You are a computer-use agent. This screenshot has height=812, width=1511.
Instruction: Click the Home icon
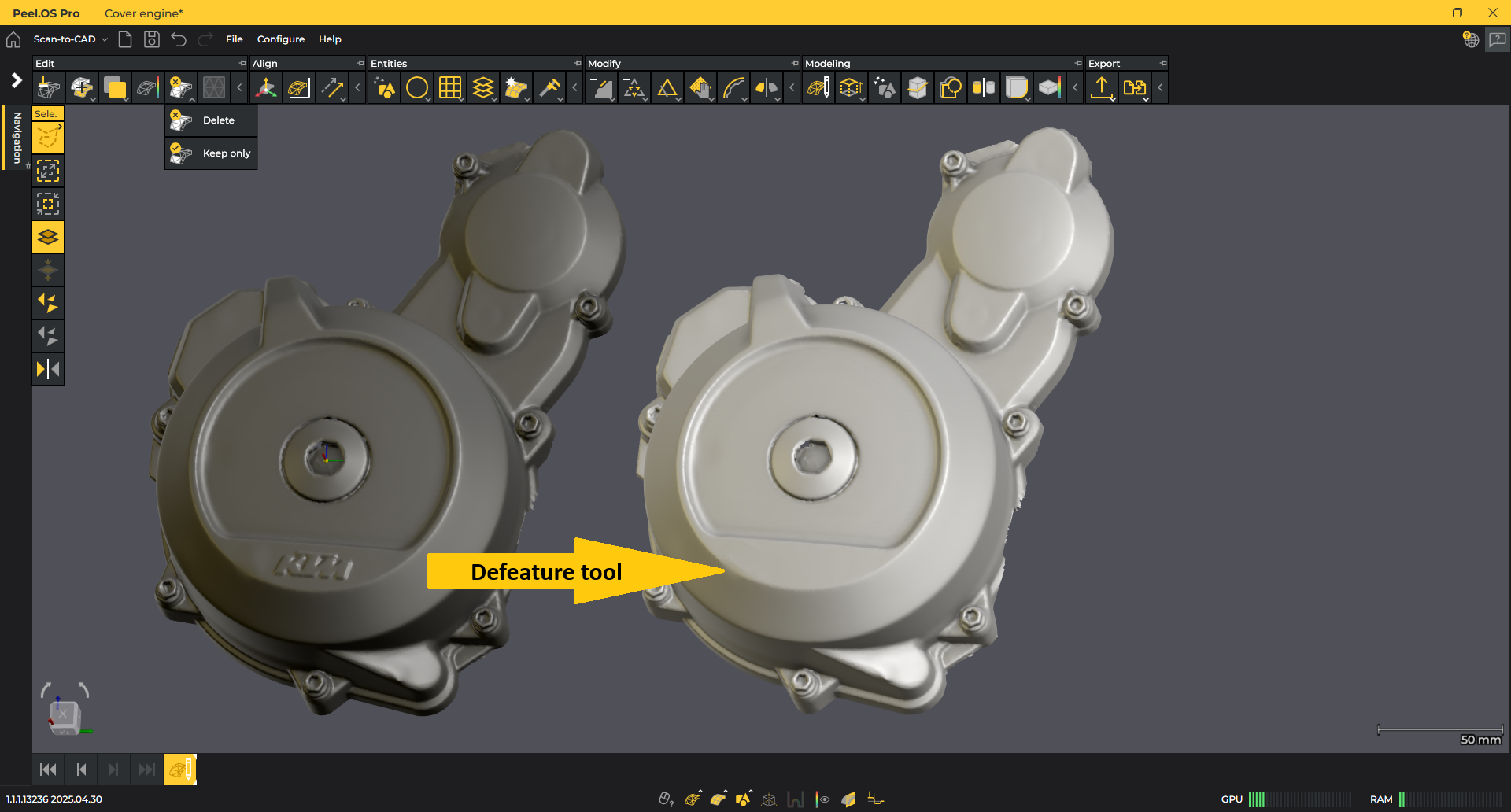[x=13, y=39]
